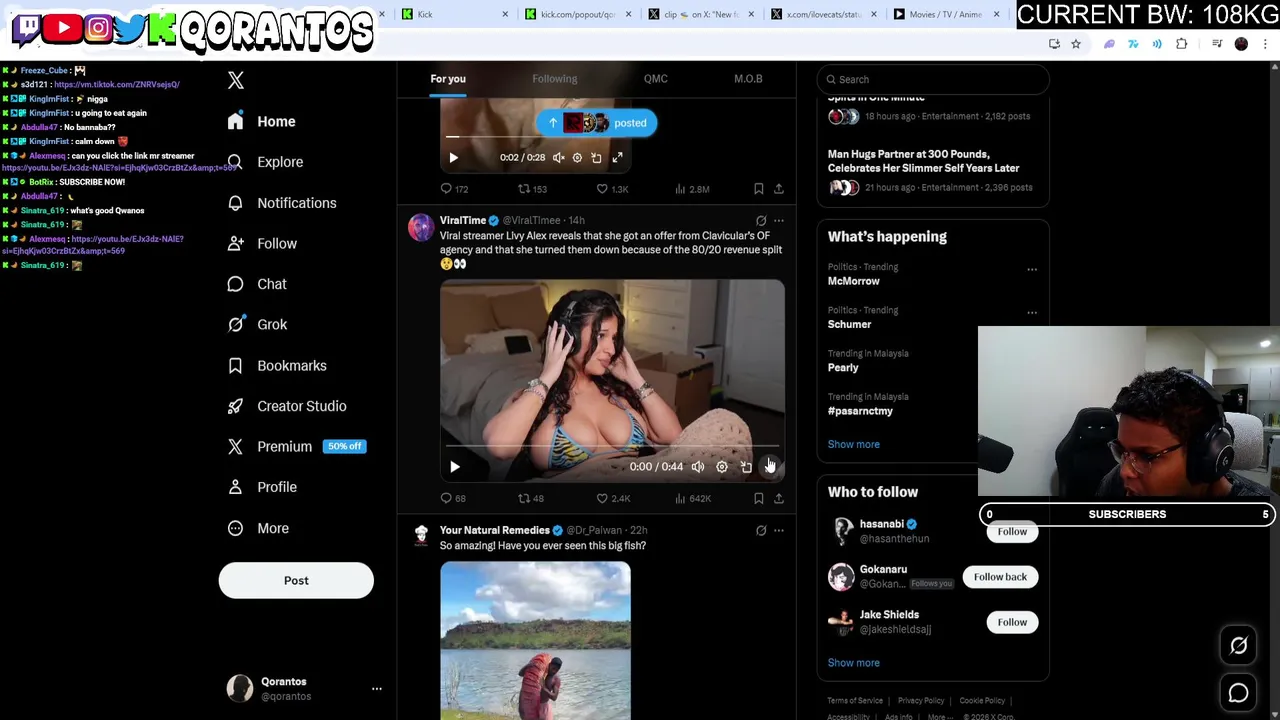Open Chat in sidebar
Image resolution: width=1280 pixels, height=720 pixels.
pyautogui.click(x=256, y=284)
